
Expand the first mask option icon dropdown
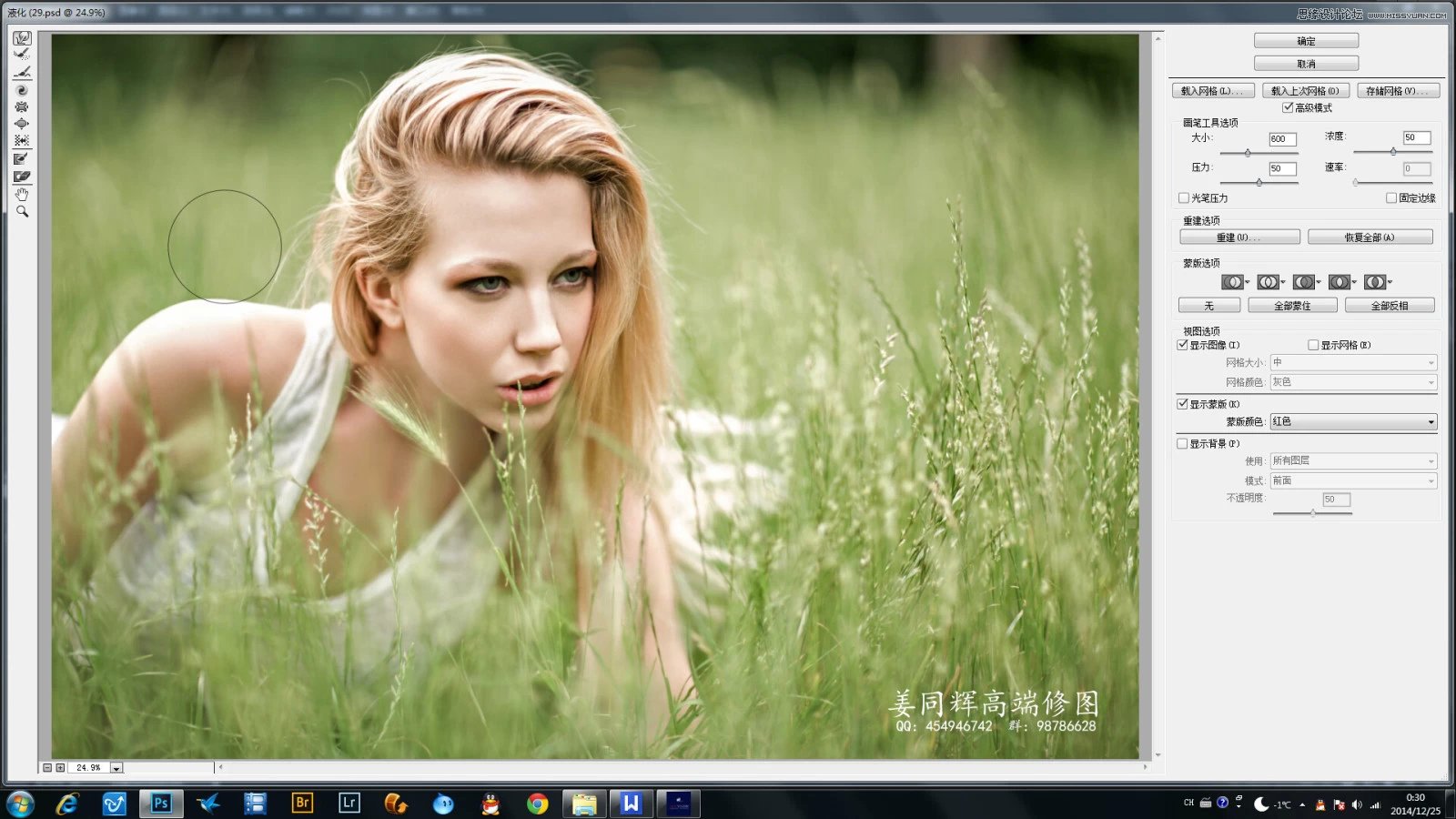1248,282
